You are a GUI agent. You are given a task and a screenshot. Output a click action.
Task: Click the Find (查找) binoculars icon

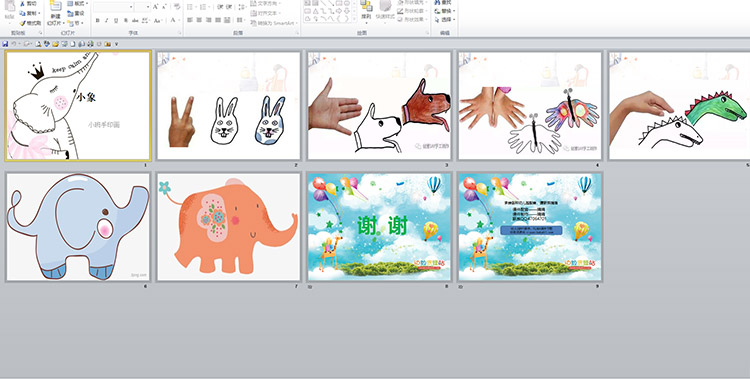coord(438,2)
